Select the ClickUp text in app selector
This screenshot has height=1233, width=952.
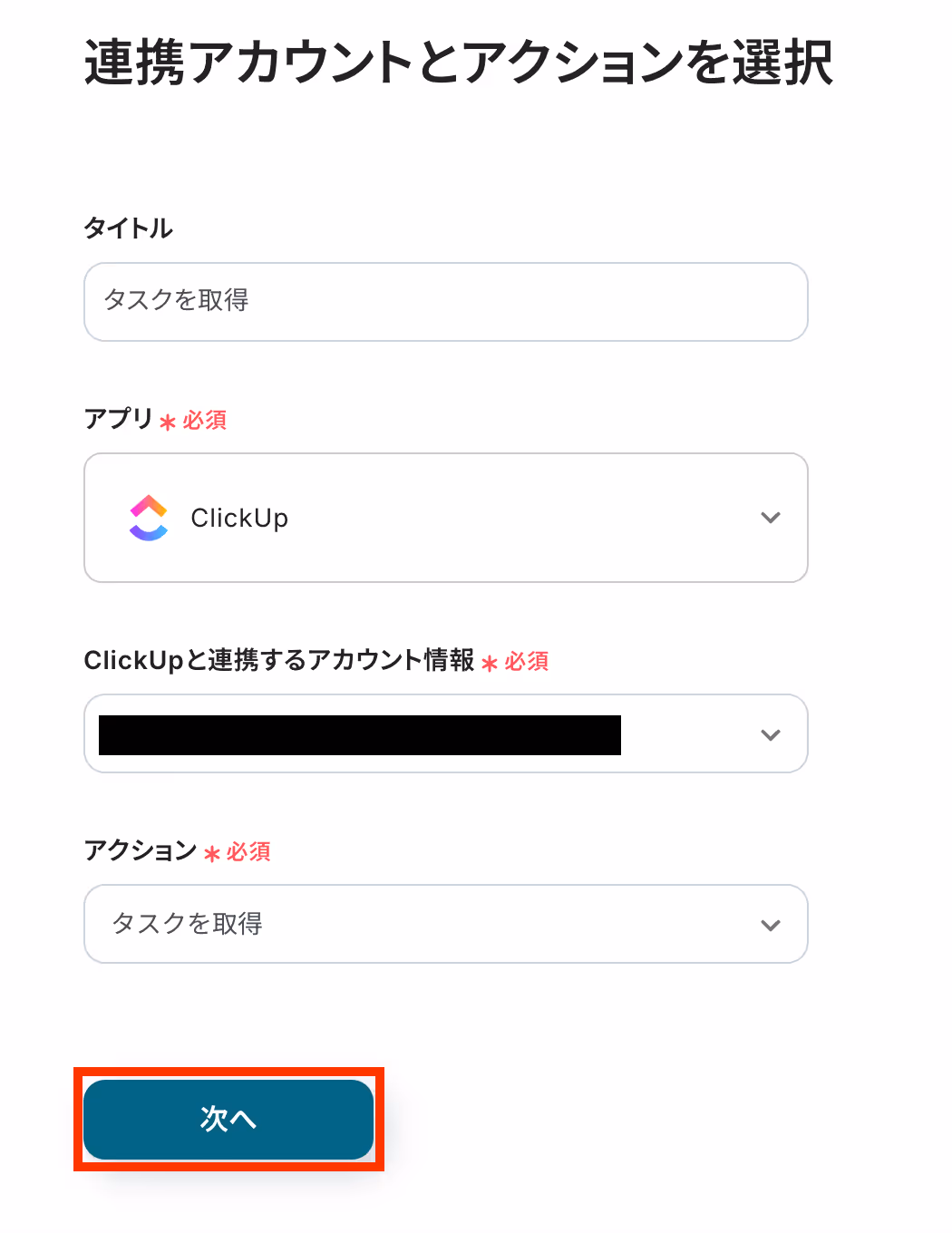click(x=239, y=518)
